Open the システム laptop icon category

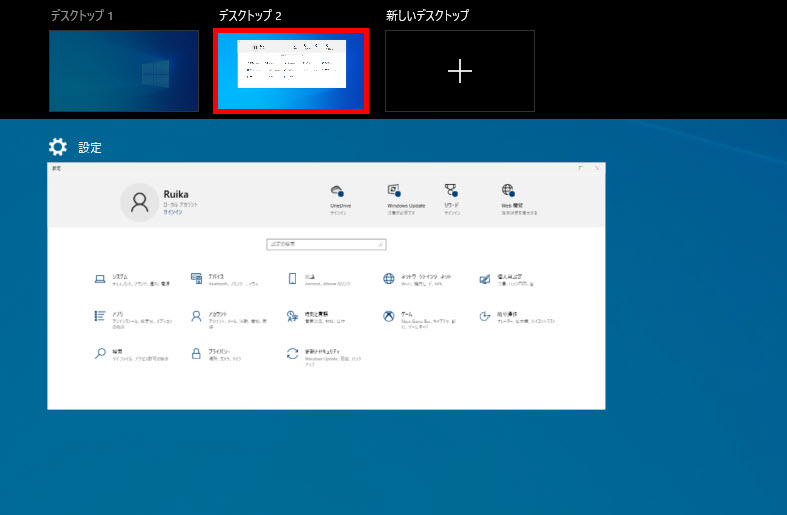[100, 279]
